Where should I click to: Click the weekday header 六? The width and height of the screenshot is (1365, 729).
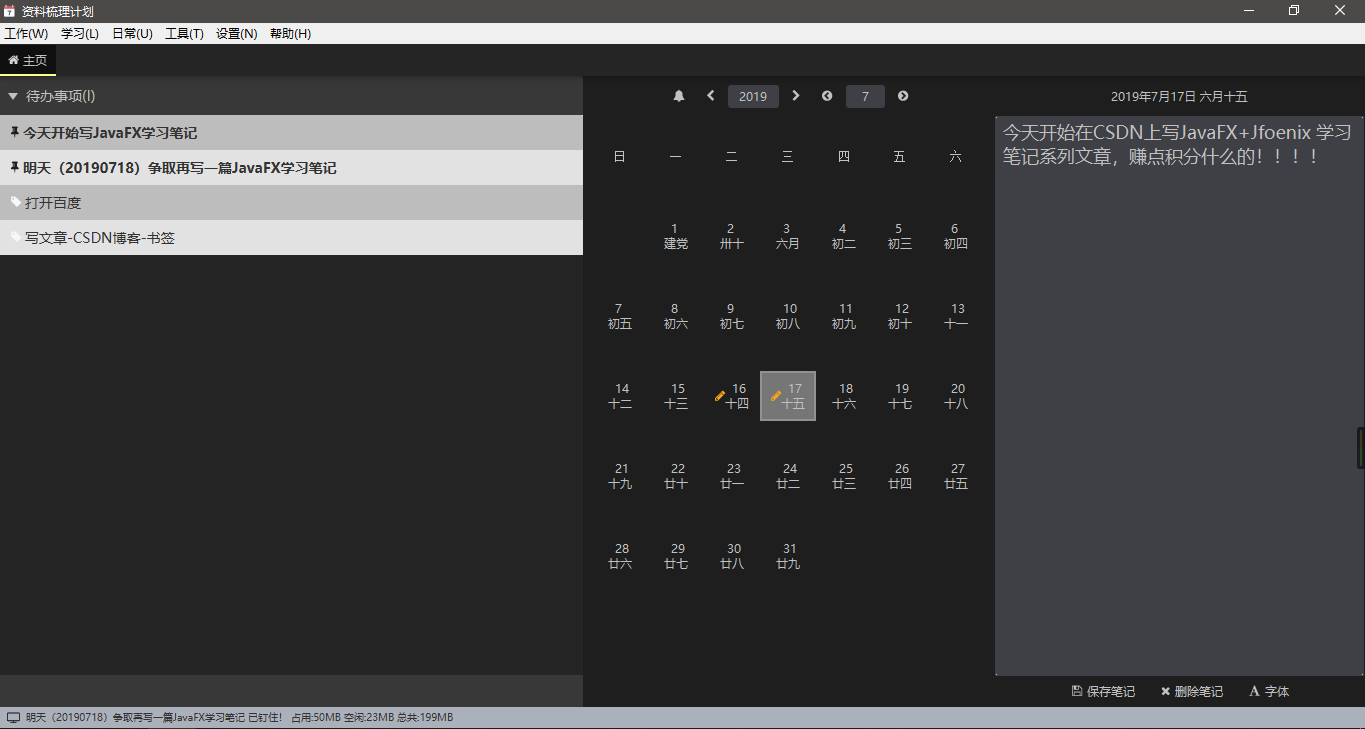[x=956, y=157]
